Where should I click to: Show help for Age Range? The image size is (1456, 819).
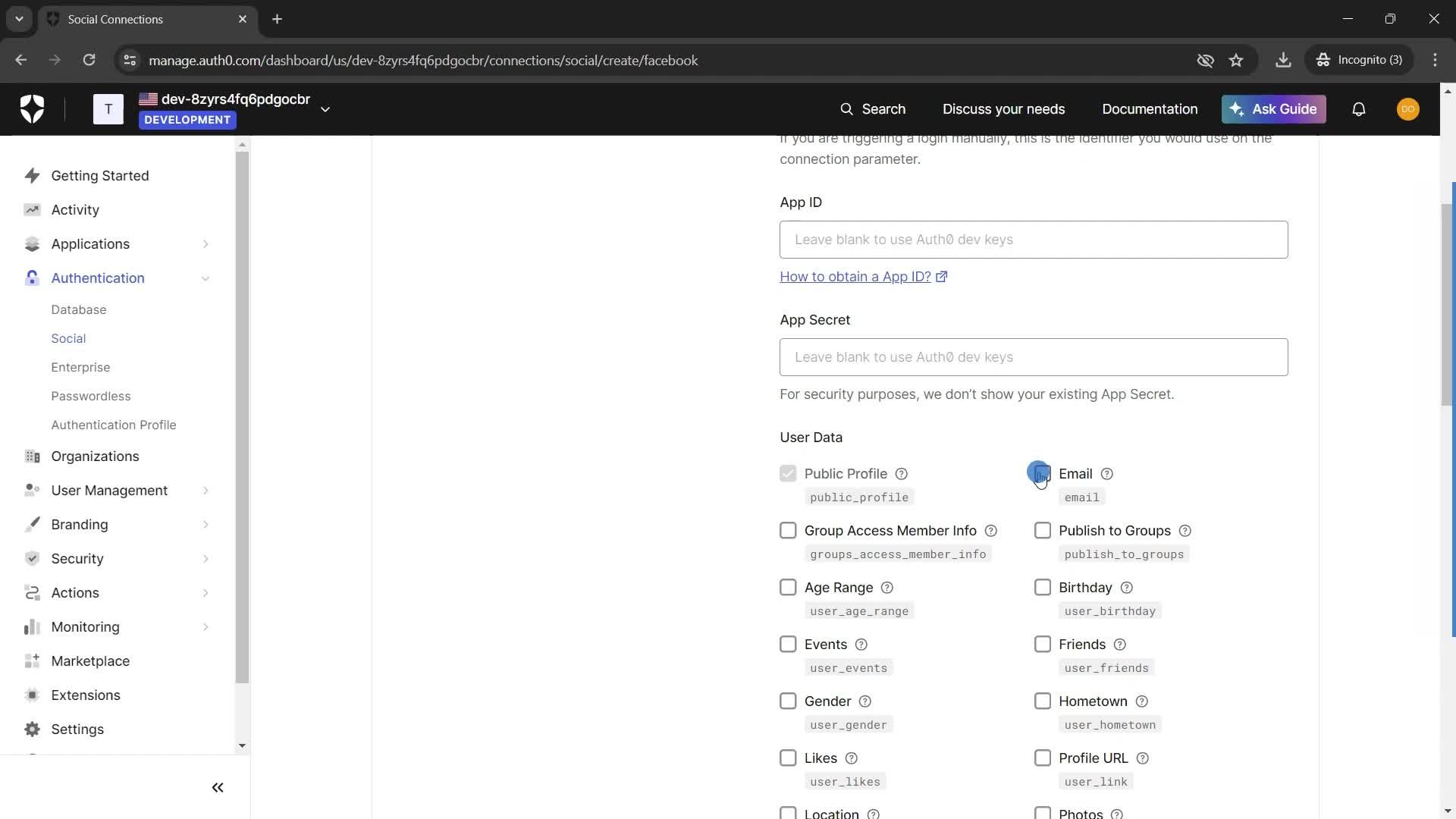(887, 588)
